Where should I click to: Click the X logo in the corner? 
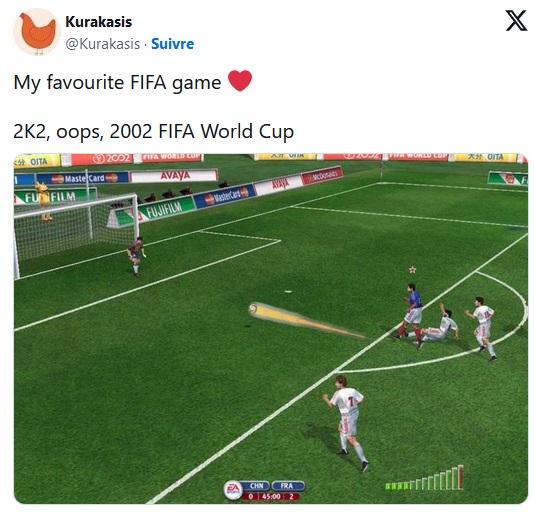(x=516, y=20)
